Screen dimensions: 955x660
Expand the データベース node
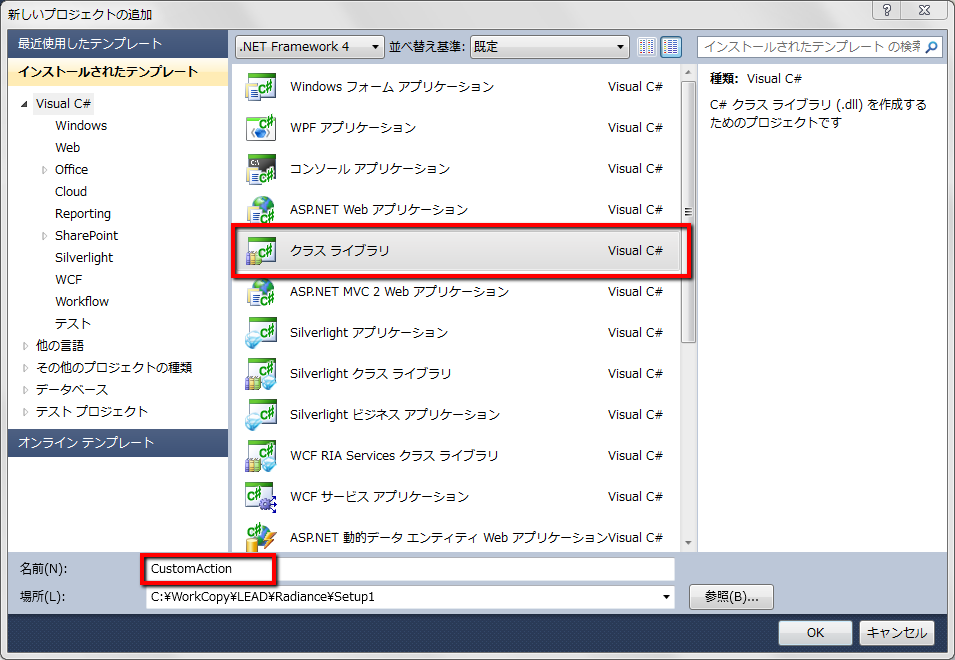25,390
